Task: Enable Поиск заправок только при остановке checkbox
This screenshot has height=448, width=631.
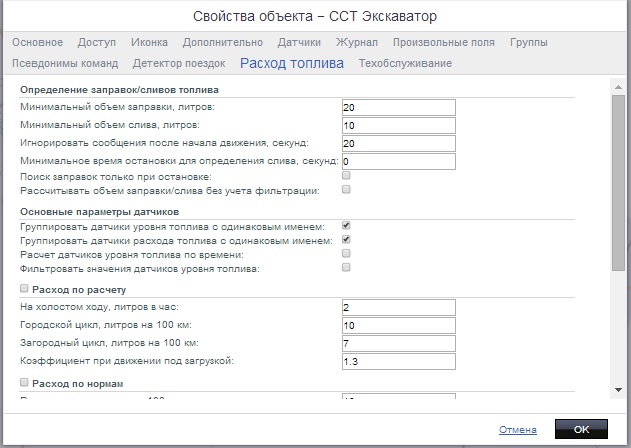Action: 346,176
